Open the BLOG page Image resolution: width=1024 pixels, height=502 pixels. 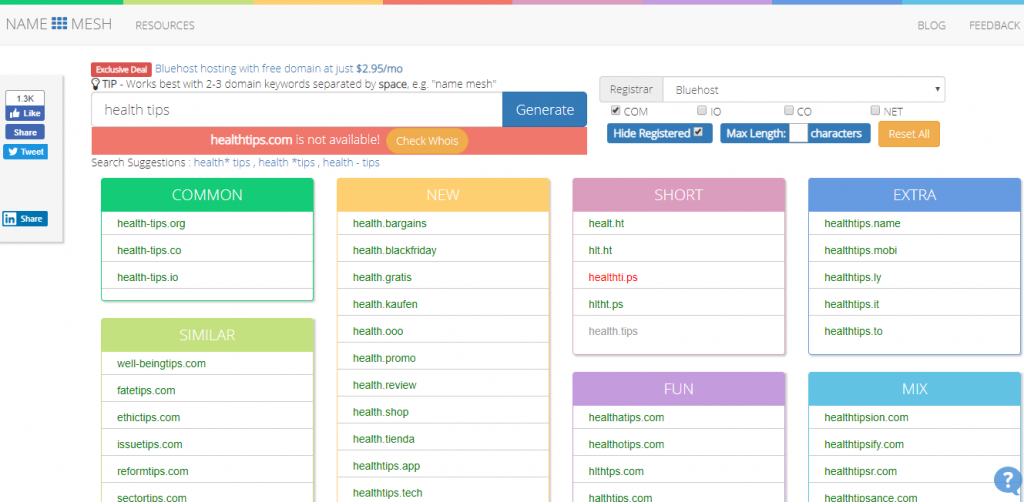tap(931, 25)
